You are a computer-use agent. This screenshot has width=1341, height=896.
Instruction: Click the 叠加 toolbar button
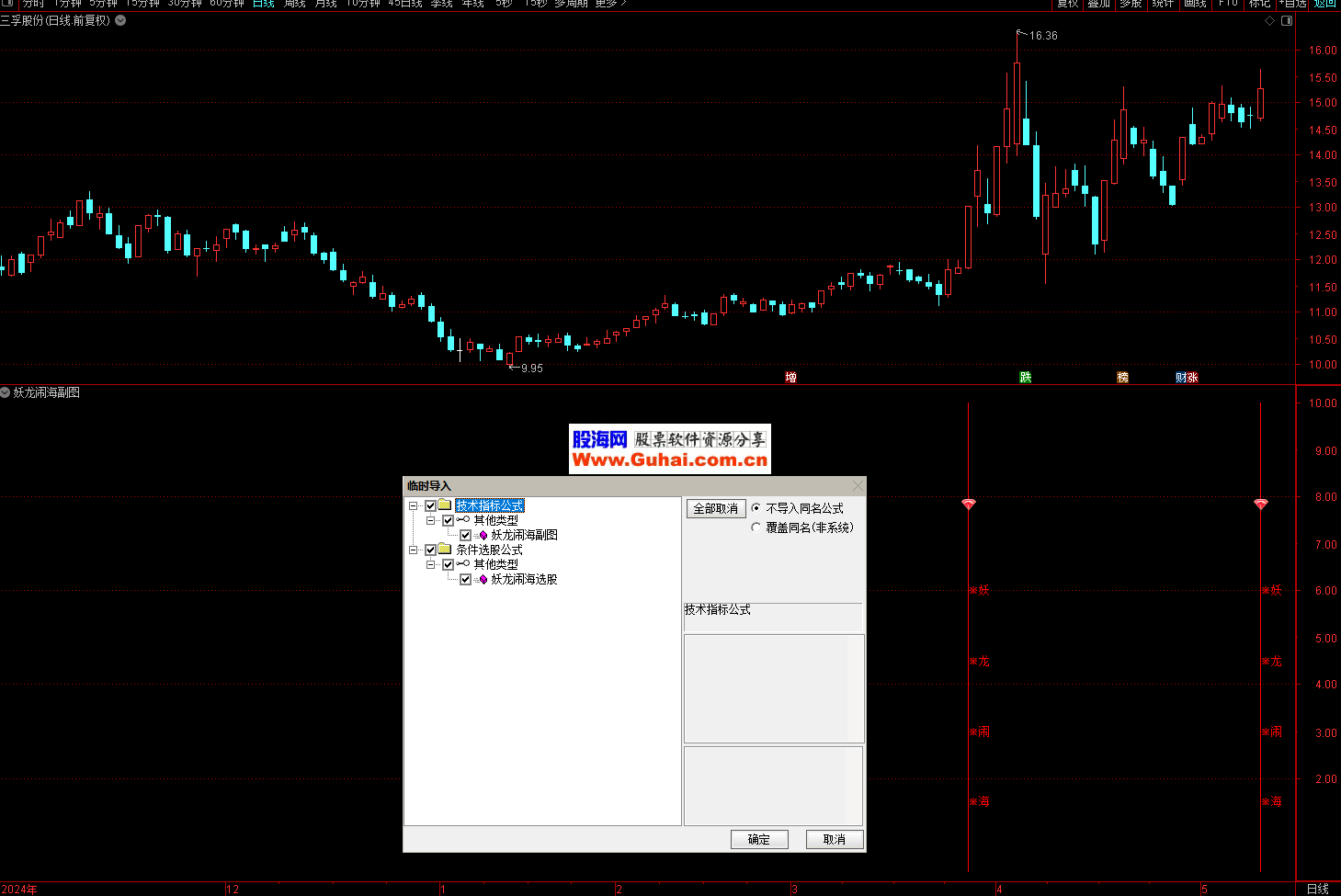[1098, 4]
